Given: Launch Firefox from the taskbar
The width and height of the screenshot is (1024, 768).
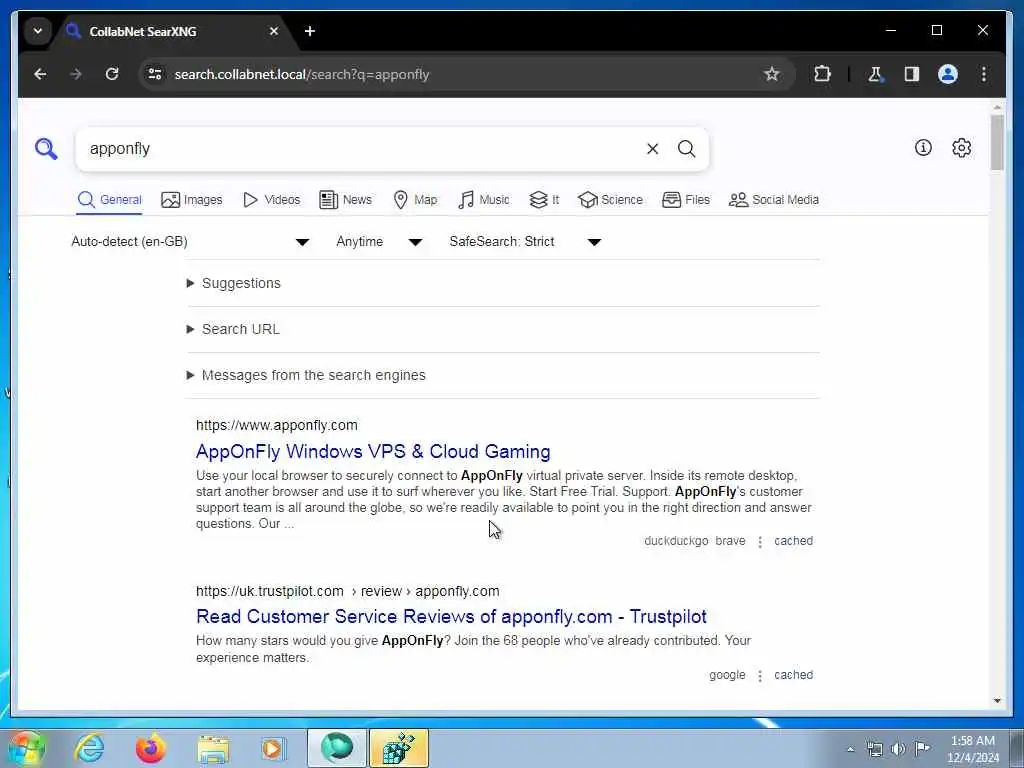Looking at the screenshot, I should tap(150, 748).
